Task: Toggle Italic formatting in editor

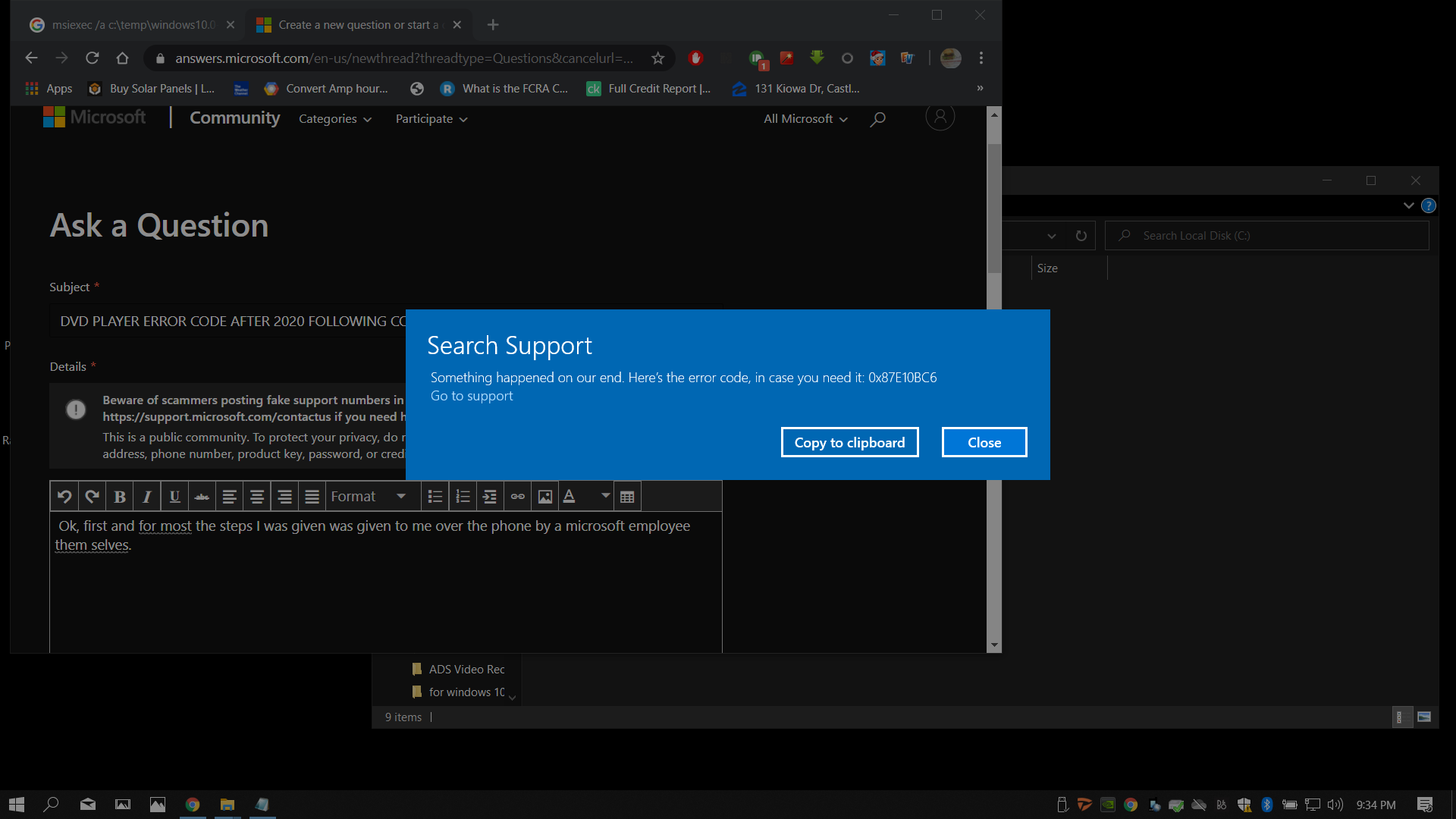Action: click(147, 497)
